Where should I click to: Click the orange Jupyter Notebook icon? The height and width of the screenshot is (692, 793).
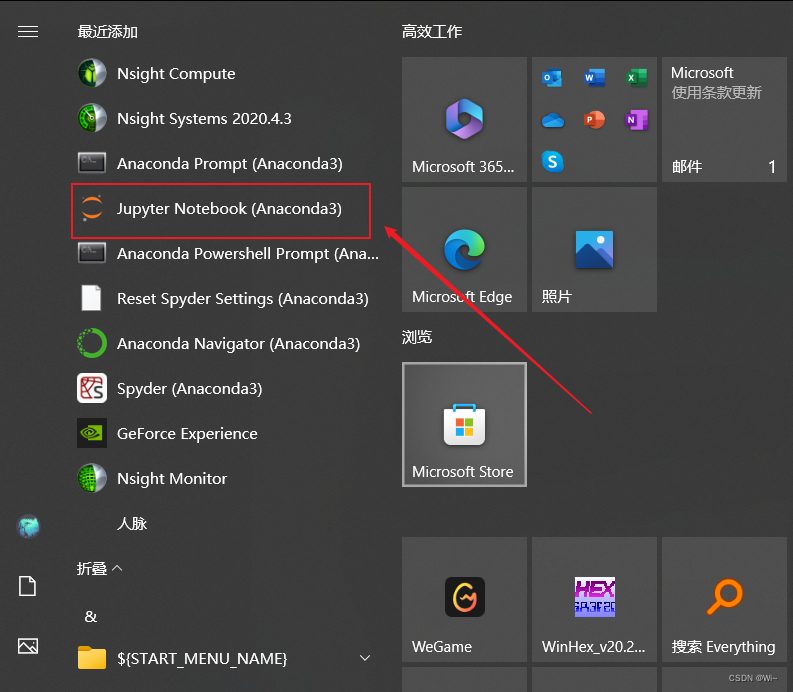(x=92, y=208)
